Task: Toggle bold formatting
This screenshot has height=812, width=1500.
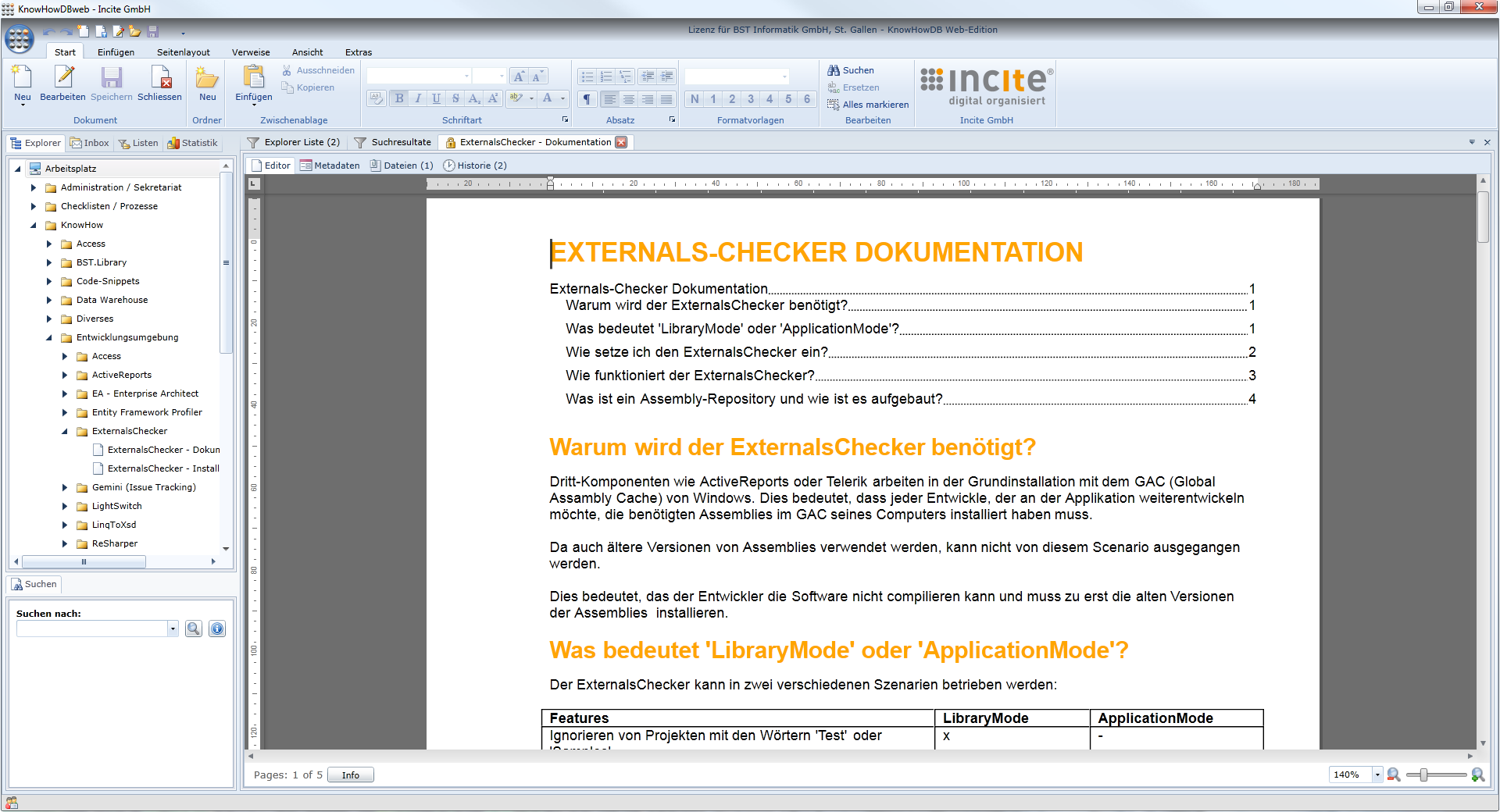Action: pyautogui.click(x=399, y=98)
